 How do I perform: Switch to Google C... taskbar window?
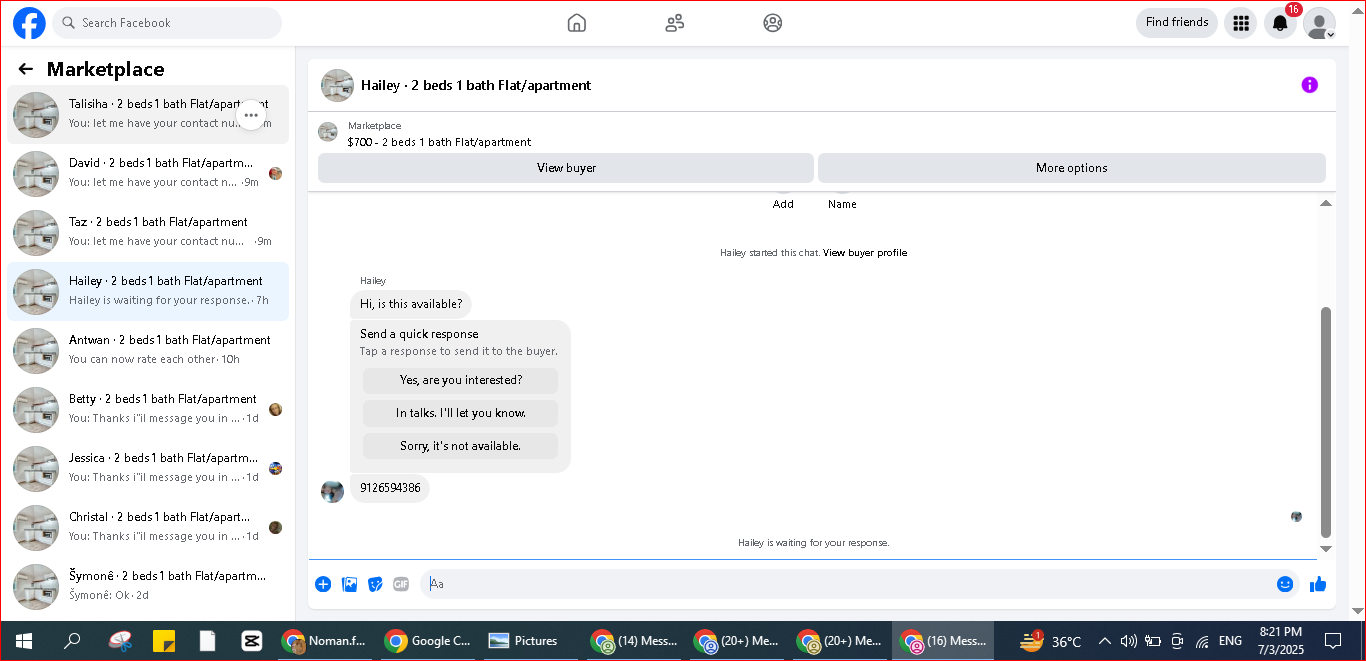428,641
